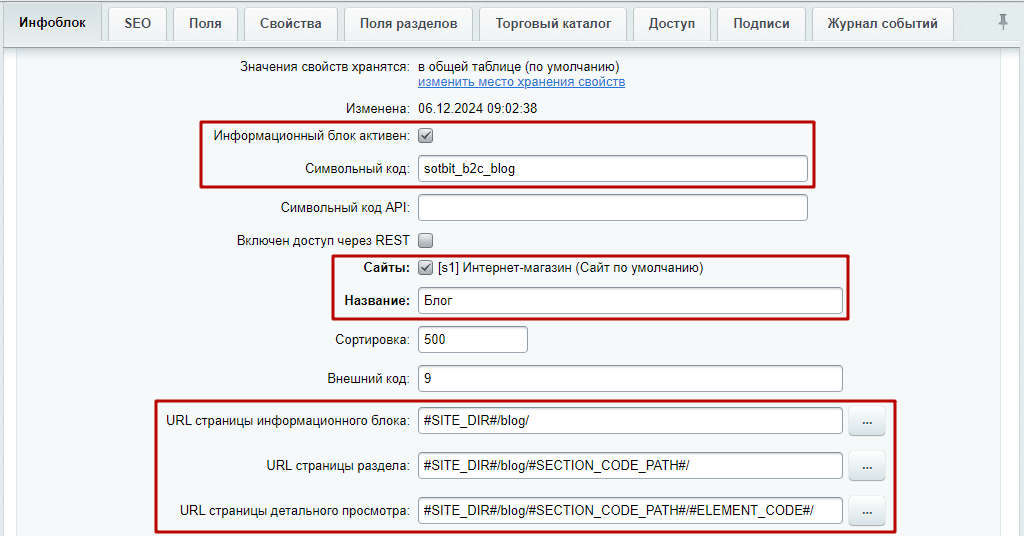Screen dimensions: 1024x536
Task: Focus the Символьный код API field
Action: click(613, 208)
